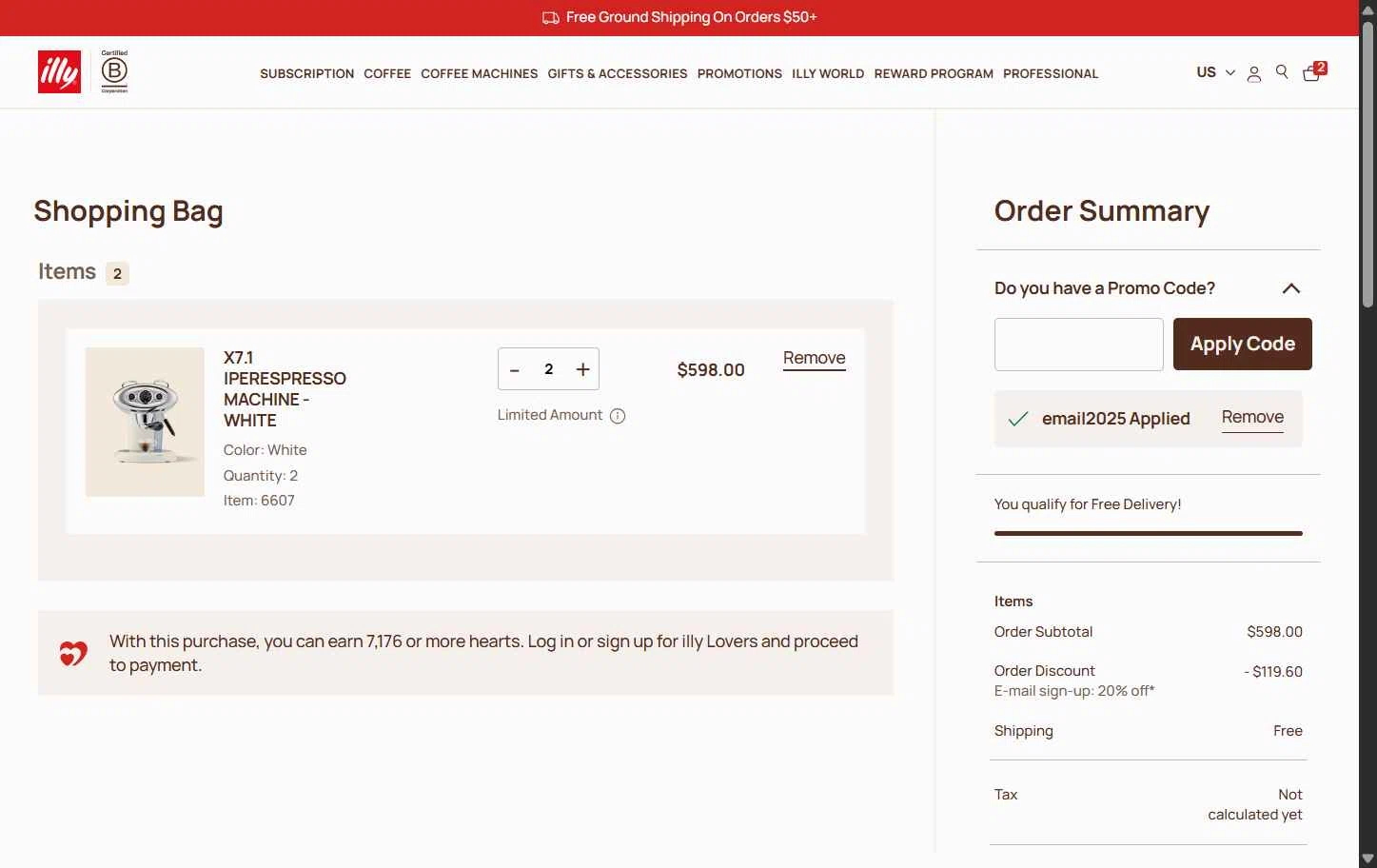This screenshot has width=1377, height=868.
Task: Decrease quantity with minus button
Action: tap(515, 369)
